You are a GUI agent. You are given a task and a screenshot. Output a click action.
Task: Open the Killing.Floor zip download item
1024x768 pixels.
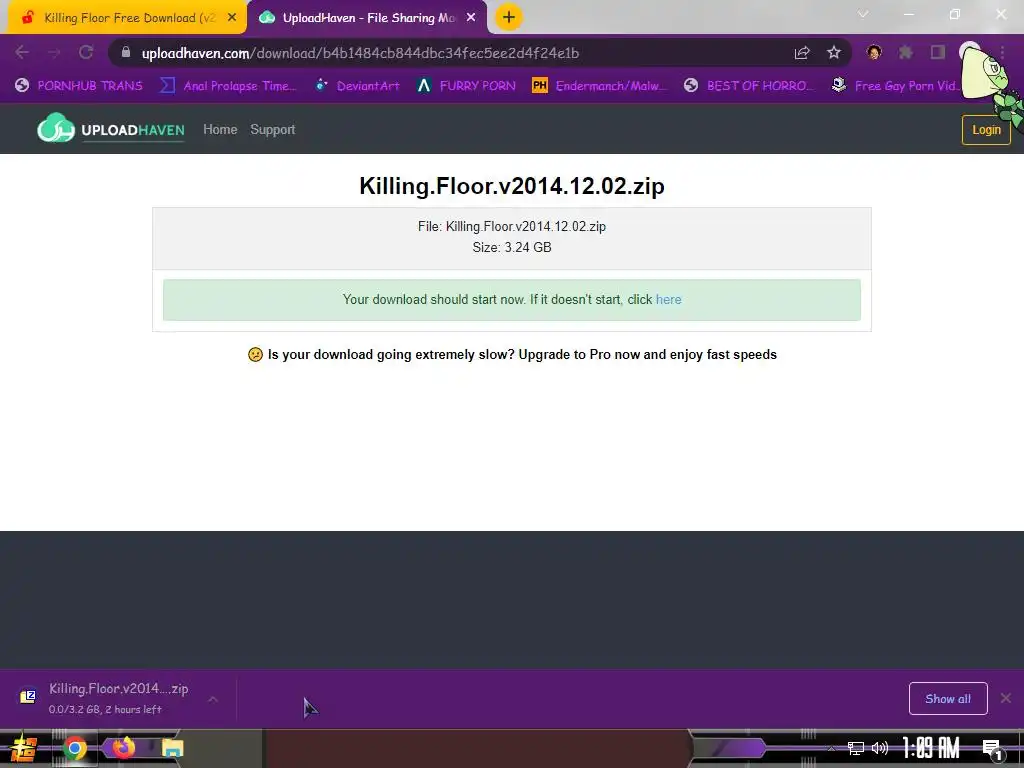point(118,697)
